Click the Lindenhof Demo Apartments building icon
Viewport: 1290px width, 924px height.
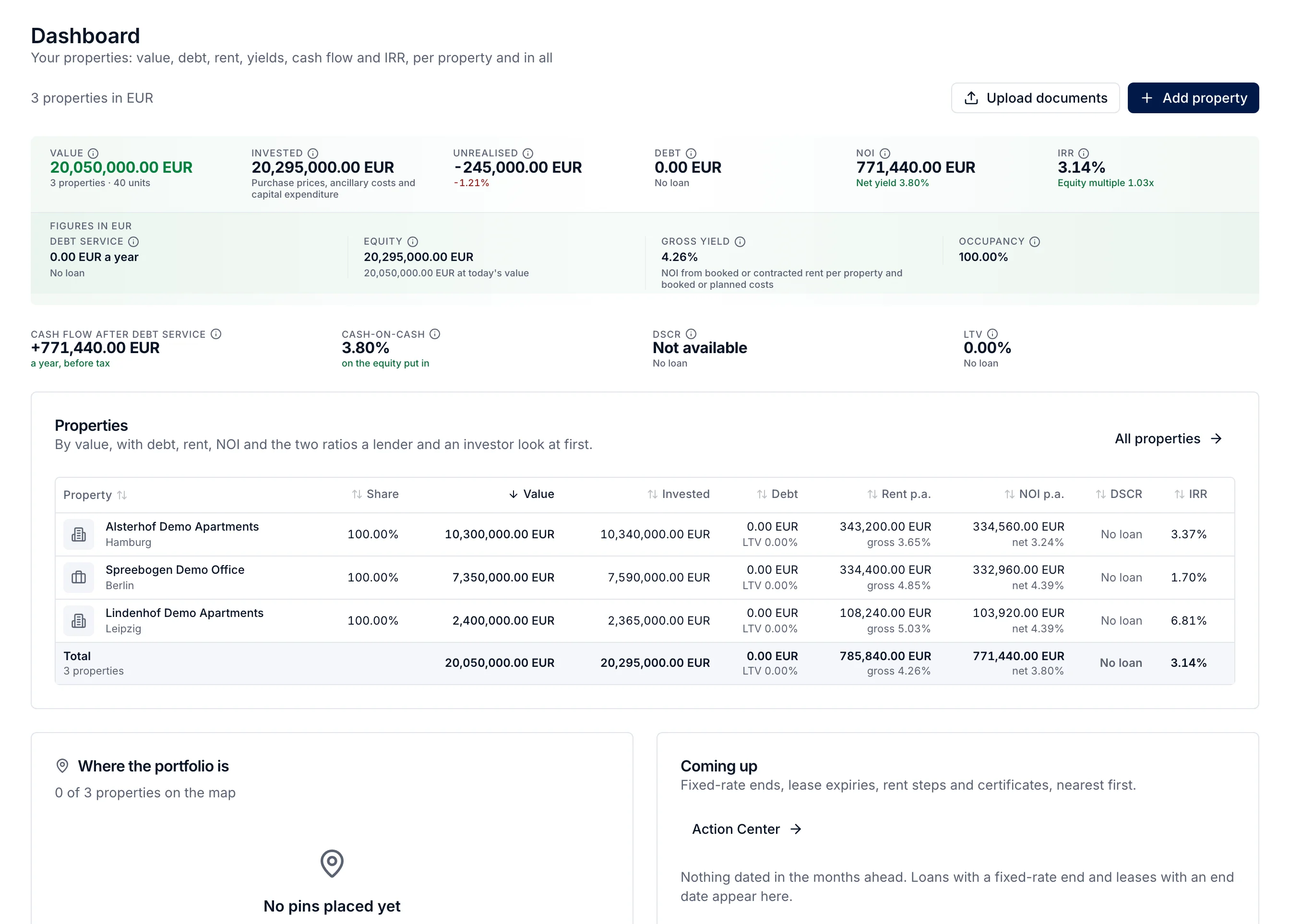coord(79,621)
